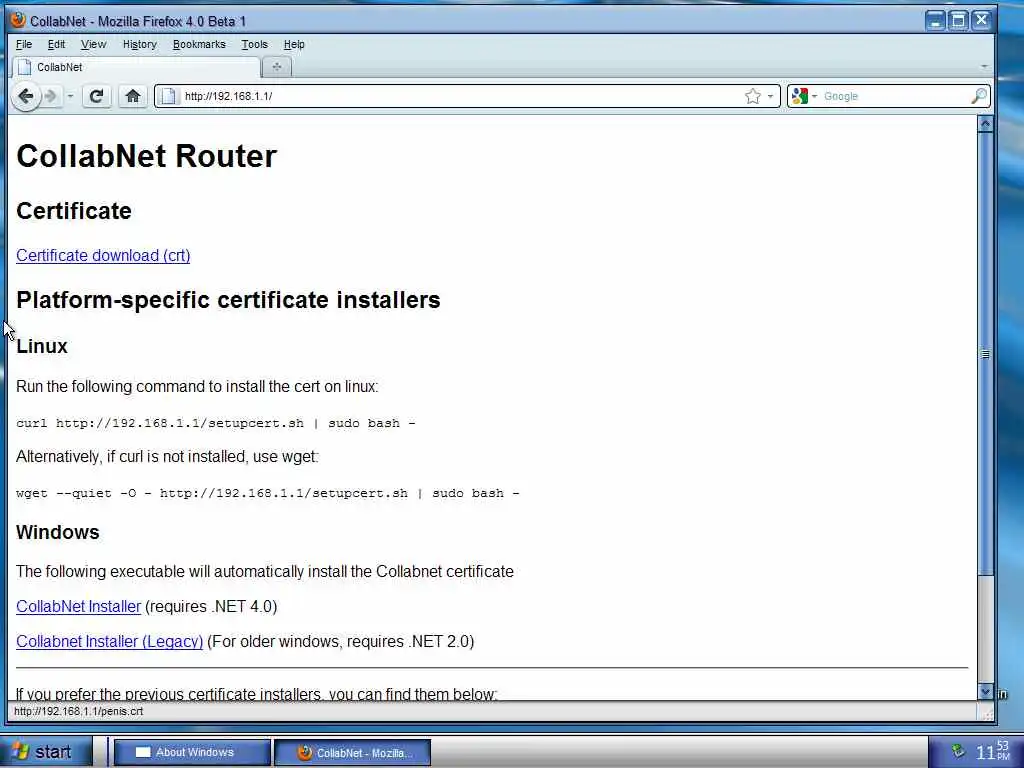
Task: Open the Google search engine selector
Action: 804,97
